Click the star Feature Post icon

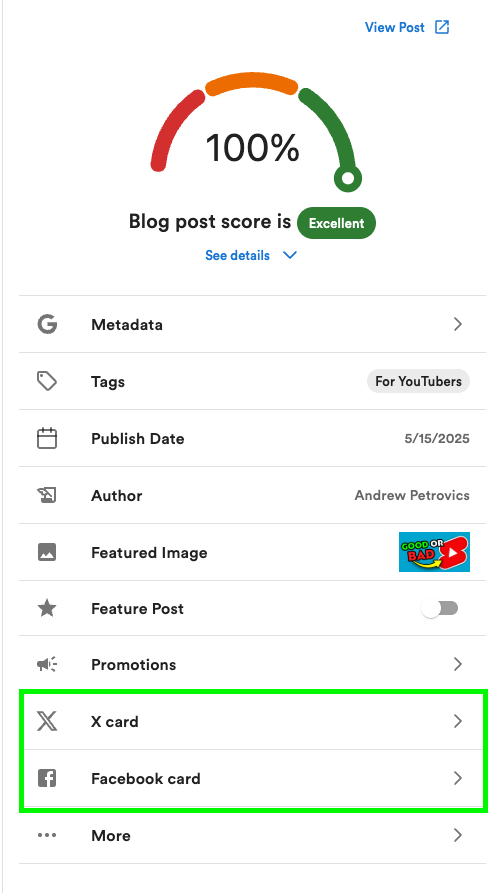coord(47,608)
